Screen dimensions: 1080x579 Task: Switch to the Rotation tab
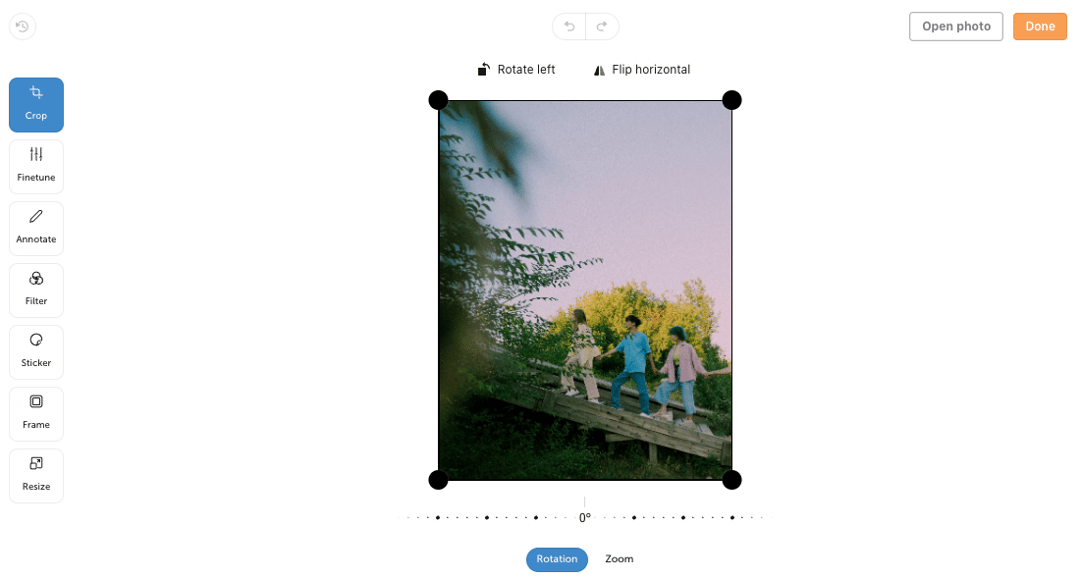[557, 559]
